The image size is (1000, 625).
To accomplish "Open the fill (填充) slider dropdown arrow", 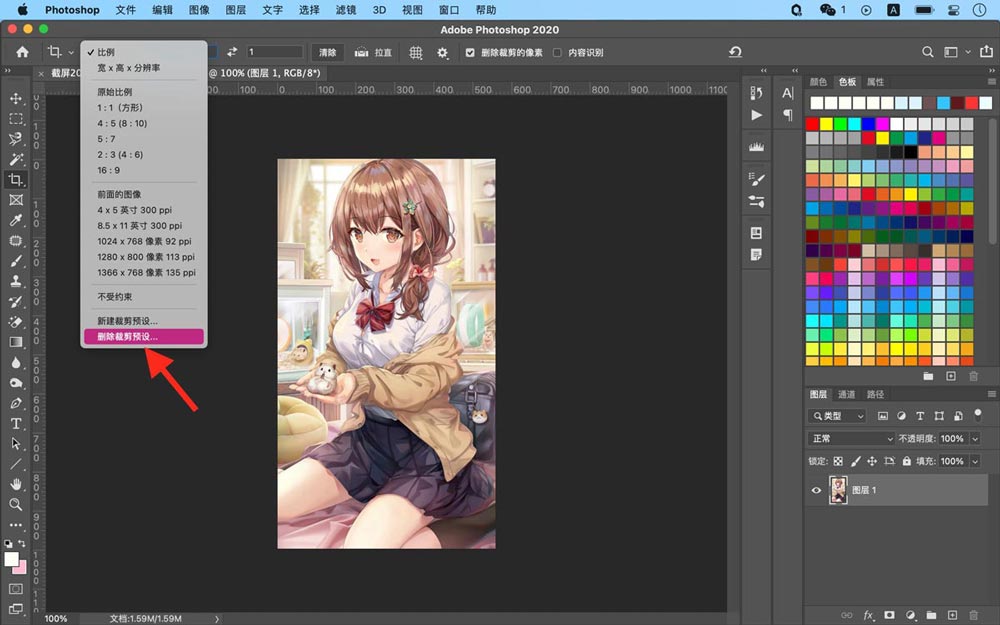I will pyautogui.click(x=974, y=461).
